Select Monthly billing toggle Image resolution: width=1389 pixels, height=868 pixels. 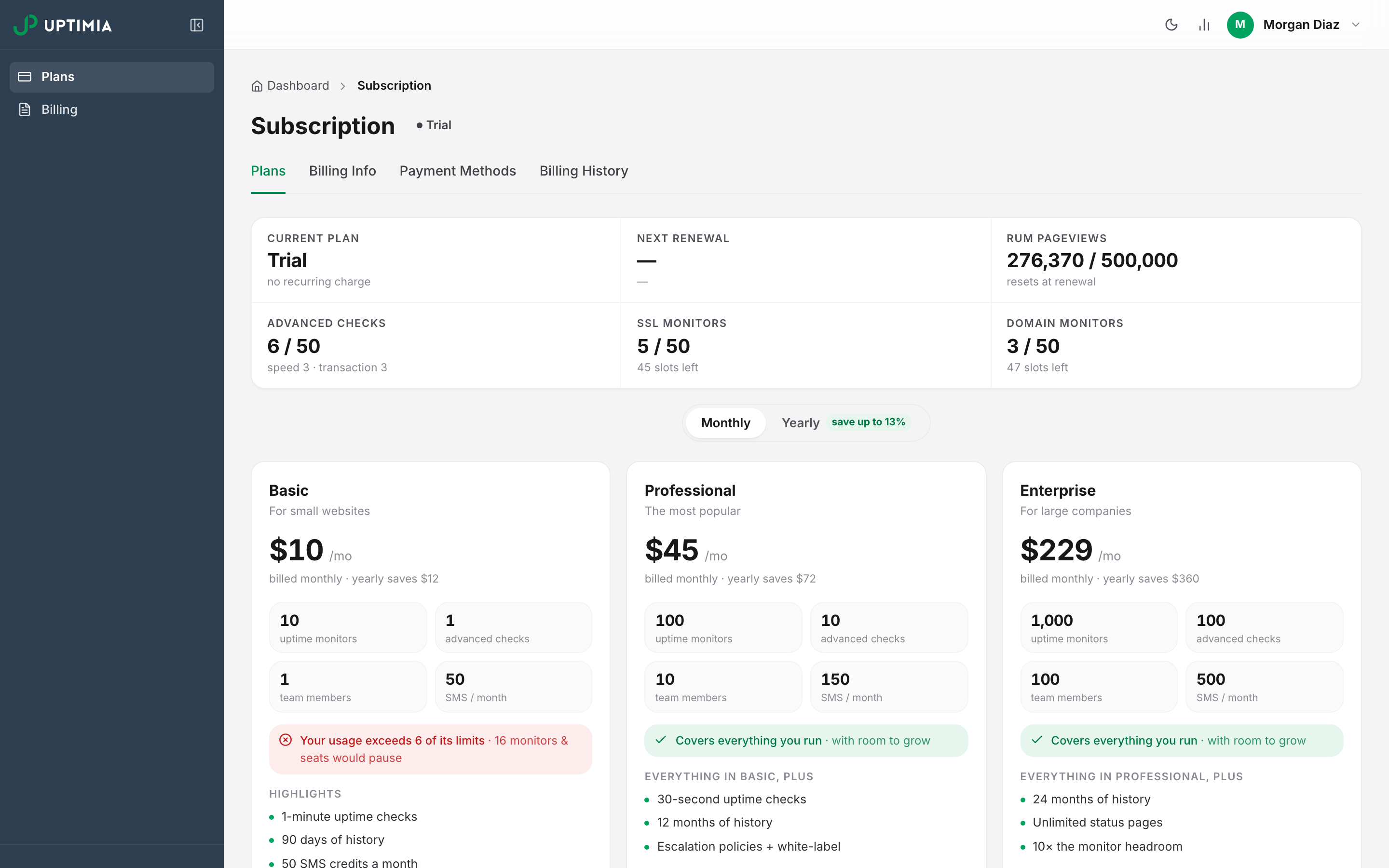pyautogui.click(x=725, y=423)
